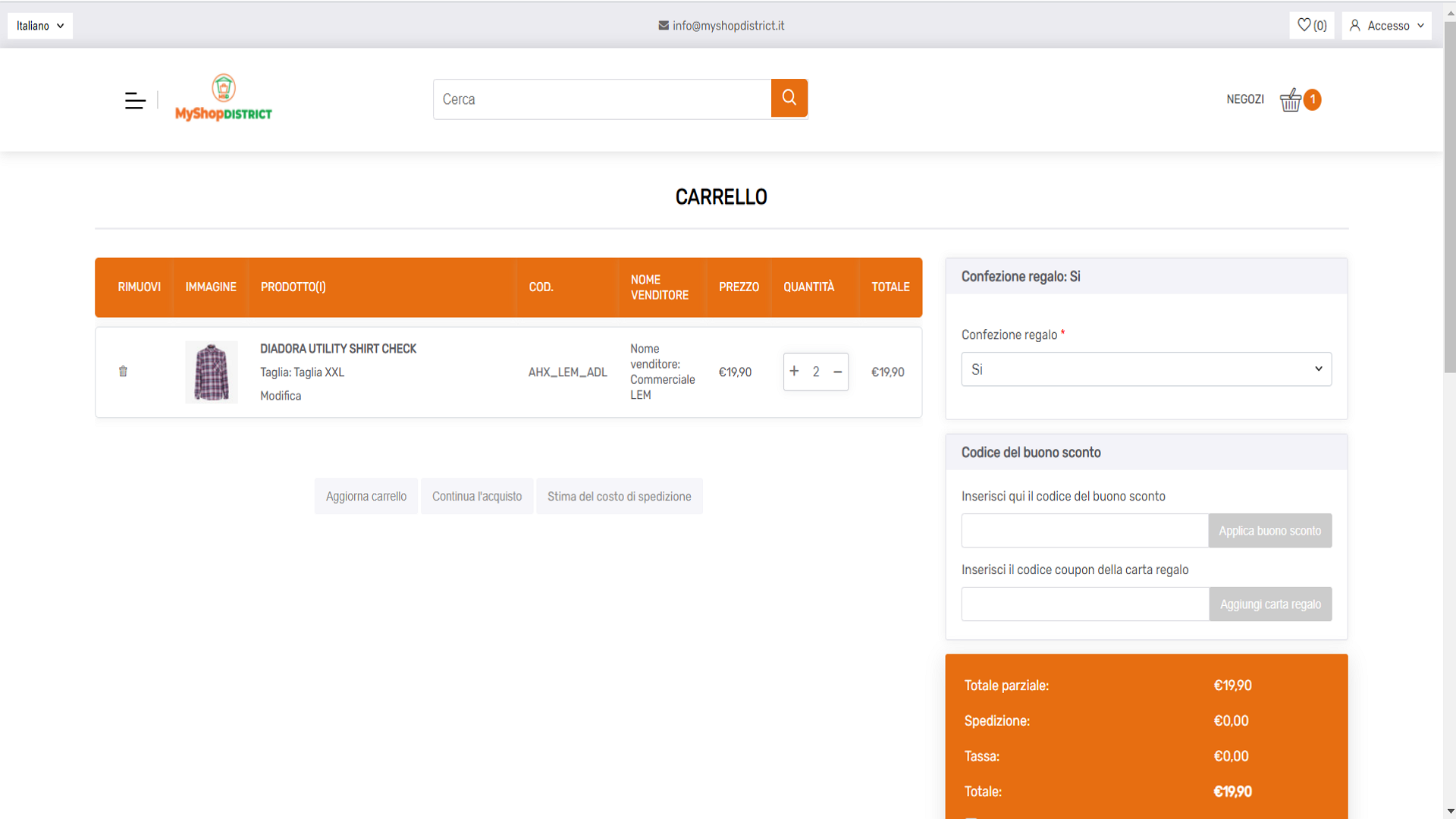The width and height of the screenshot is (1456, 819).
Task: Decrease quantity with the minus button
Action: pyautogui.click(x=837, y=372)
